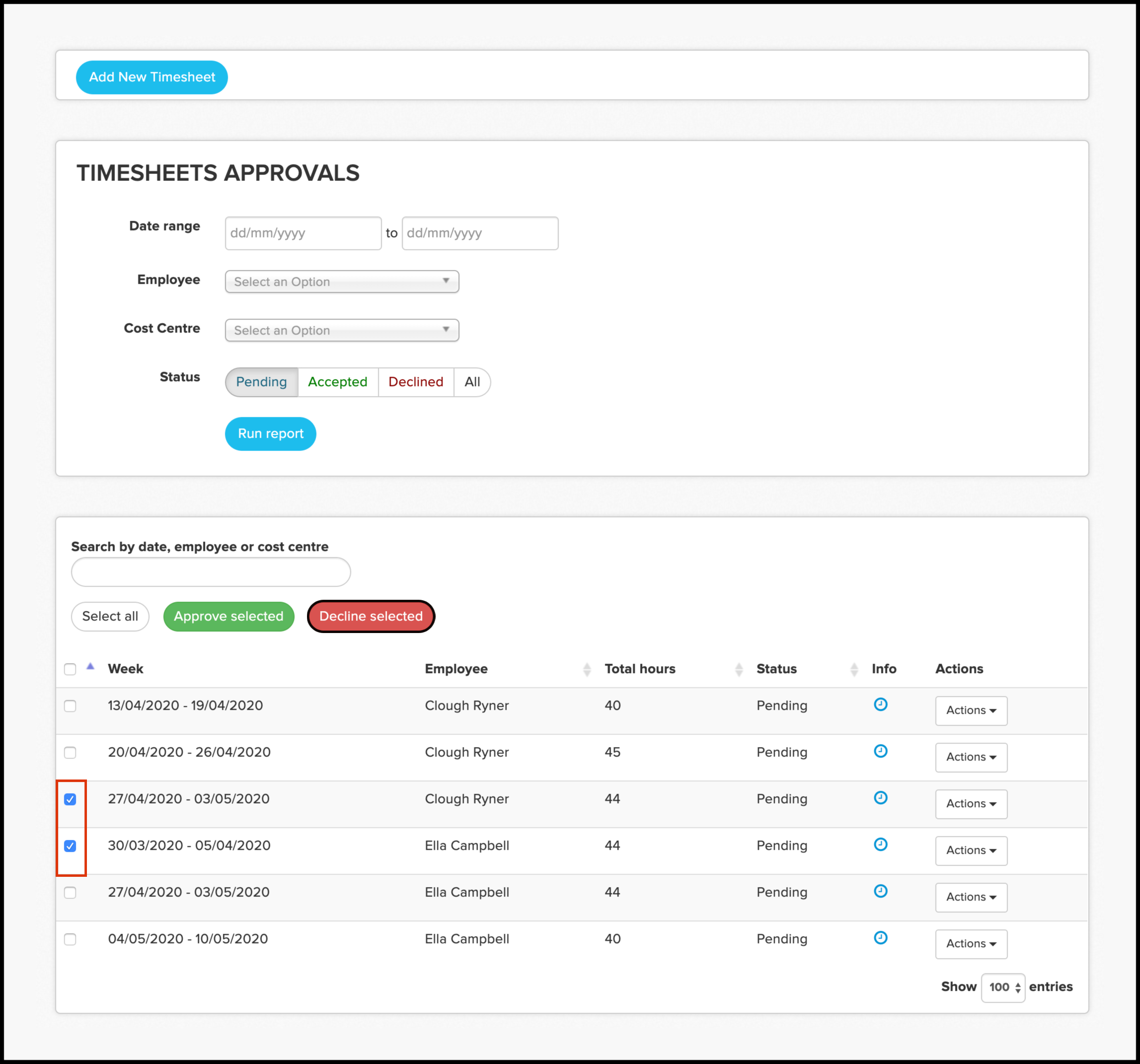
Task: Open Actions dropdown for 20/04/2020 row
Action: 970,757
